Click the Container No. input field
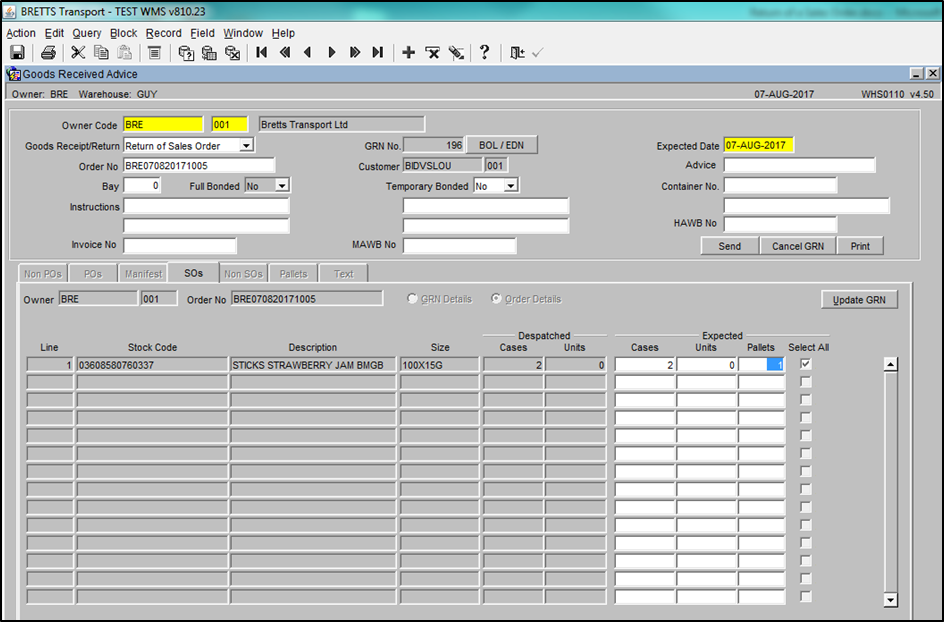Viewport: 944px width, 622px height. pos(780,185)
